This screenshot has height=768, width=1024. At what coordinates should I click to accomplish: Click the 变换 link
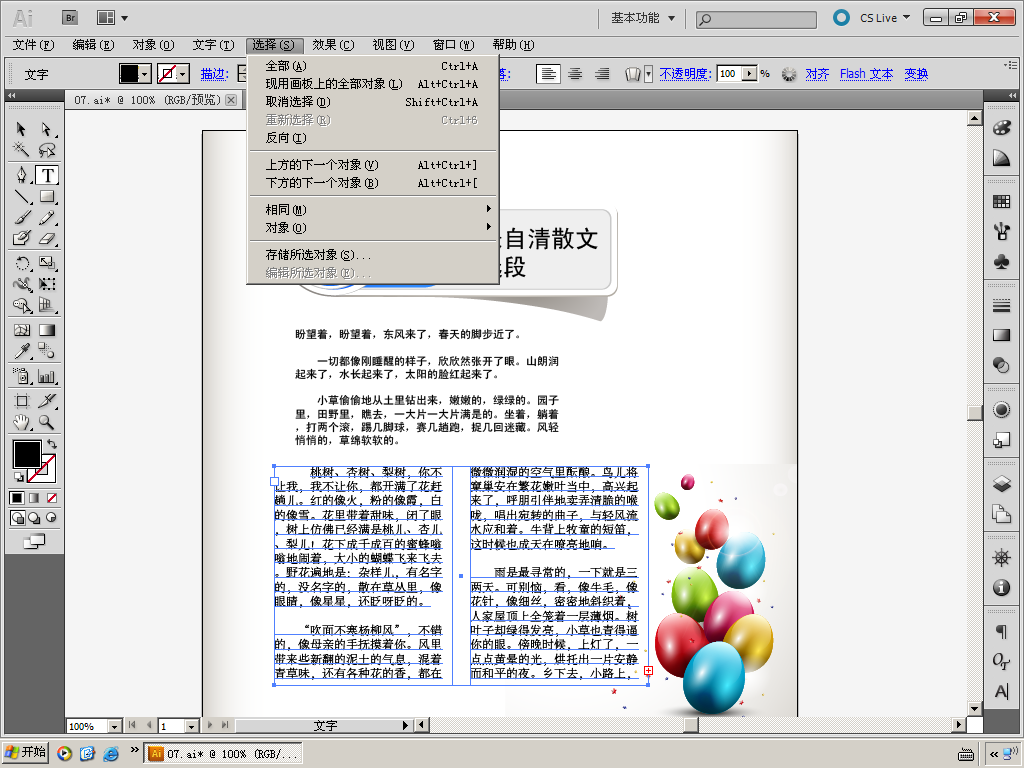tap(916, 74)
